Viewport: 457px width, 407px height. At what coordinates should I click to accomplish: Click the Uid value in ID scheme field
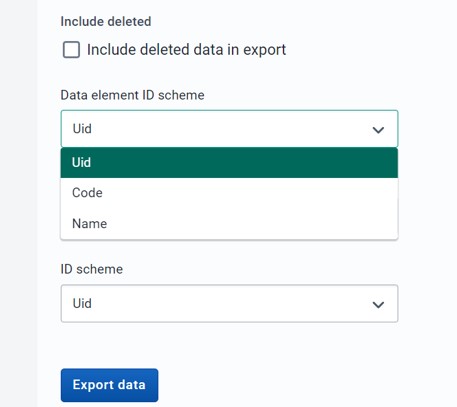point(82,303)
